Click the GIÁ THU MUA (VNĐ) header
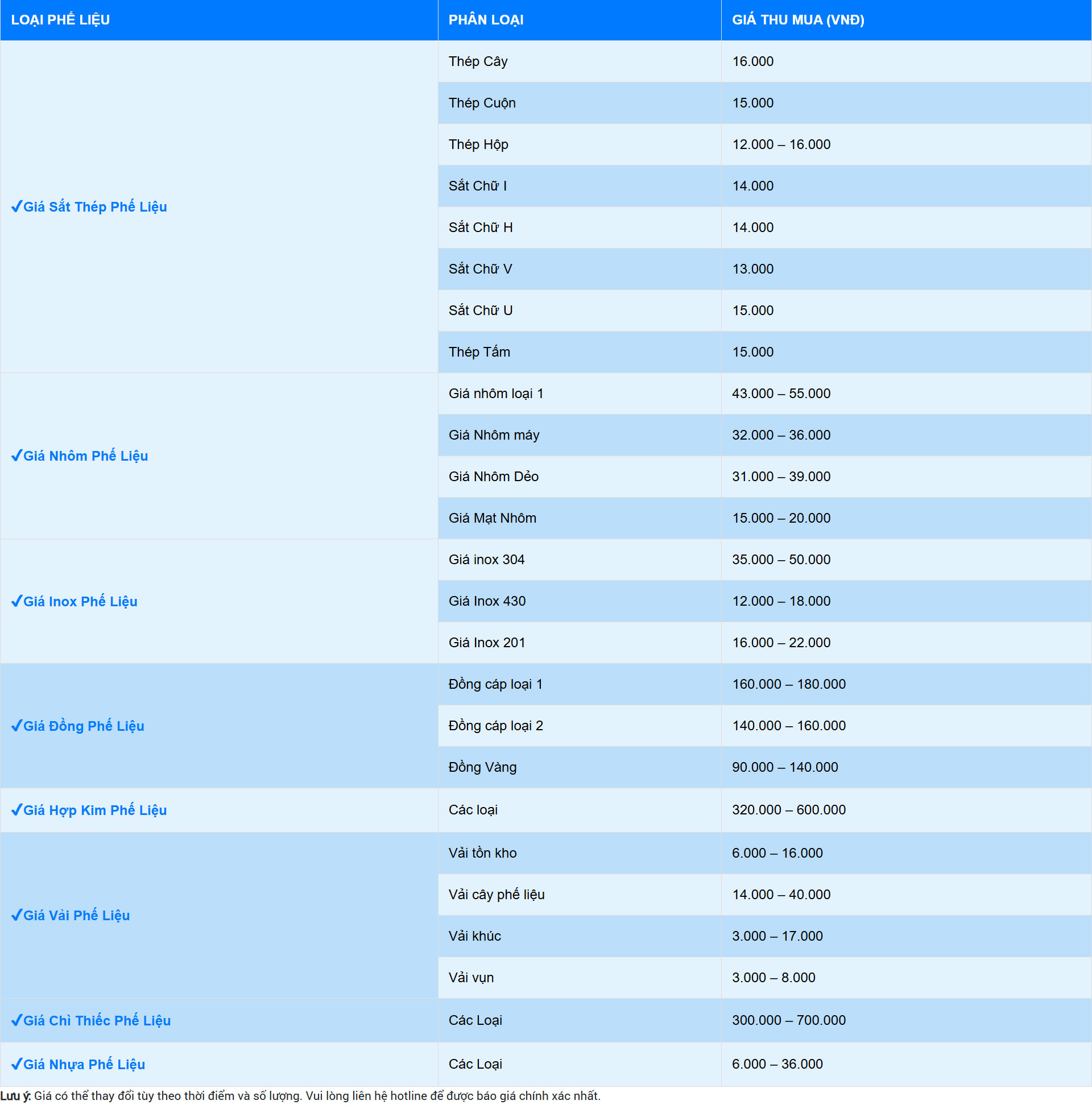This screenshot has height=1113, width=1092. [x=798, y=20]
